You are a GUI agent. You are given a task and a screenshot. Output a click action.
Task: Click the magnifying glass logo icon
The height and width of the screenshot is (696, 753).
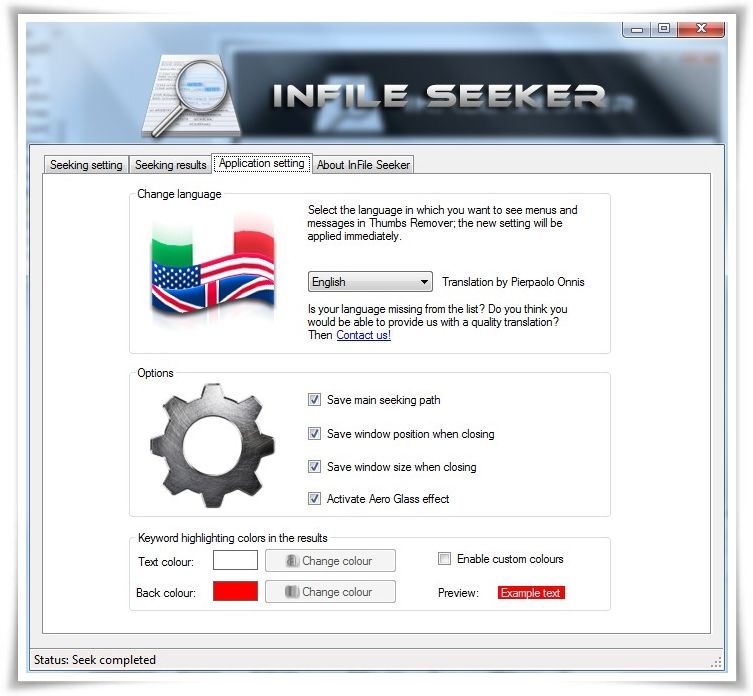191,96
